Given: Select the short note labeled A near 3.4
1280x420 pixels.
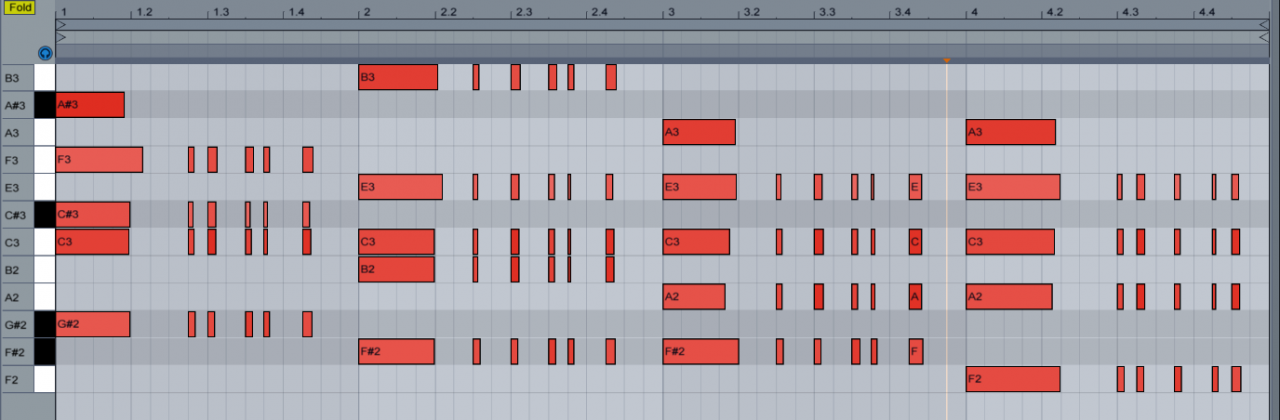Looking at the screenshot, I should 915,297.
